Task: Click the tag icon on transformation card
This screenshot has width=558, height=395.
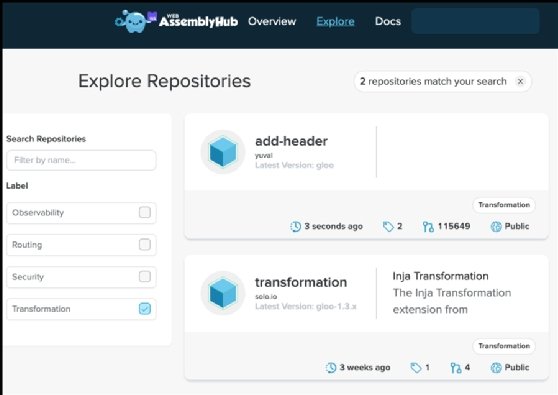Action: click(x=416, y=368)
